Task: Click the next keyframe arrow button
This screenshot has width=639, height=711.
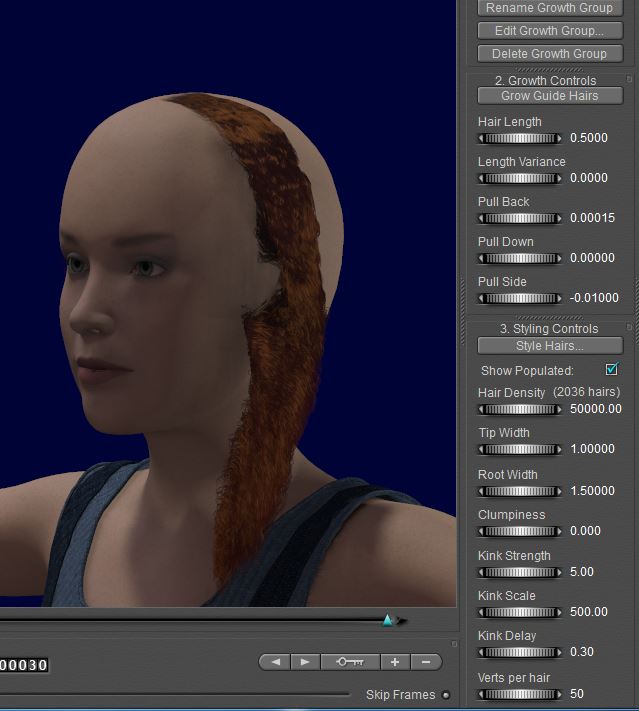Action: coord(305,662)
